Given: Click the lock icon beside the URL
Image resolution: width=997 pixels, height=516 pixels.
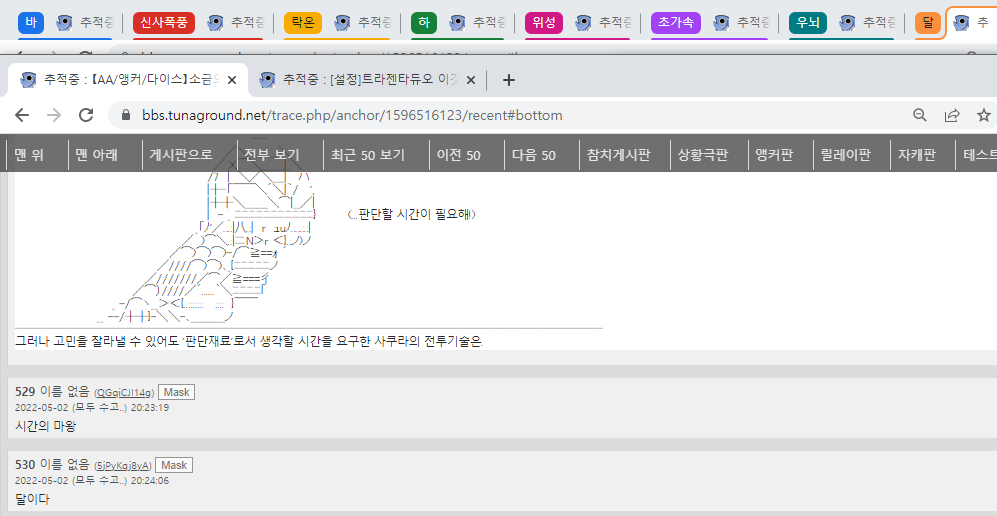Looking at the screenshot, I should [x=126, y=115].
